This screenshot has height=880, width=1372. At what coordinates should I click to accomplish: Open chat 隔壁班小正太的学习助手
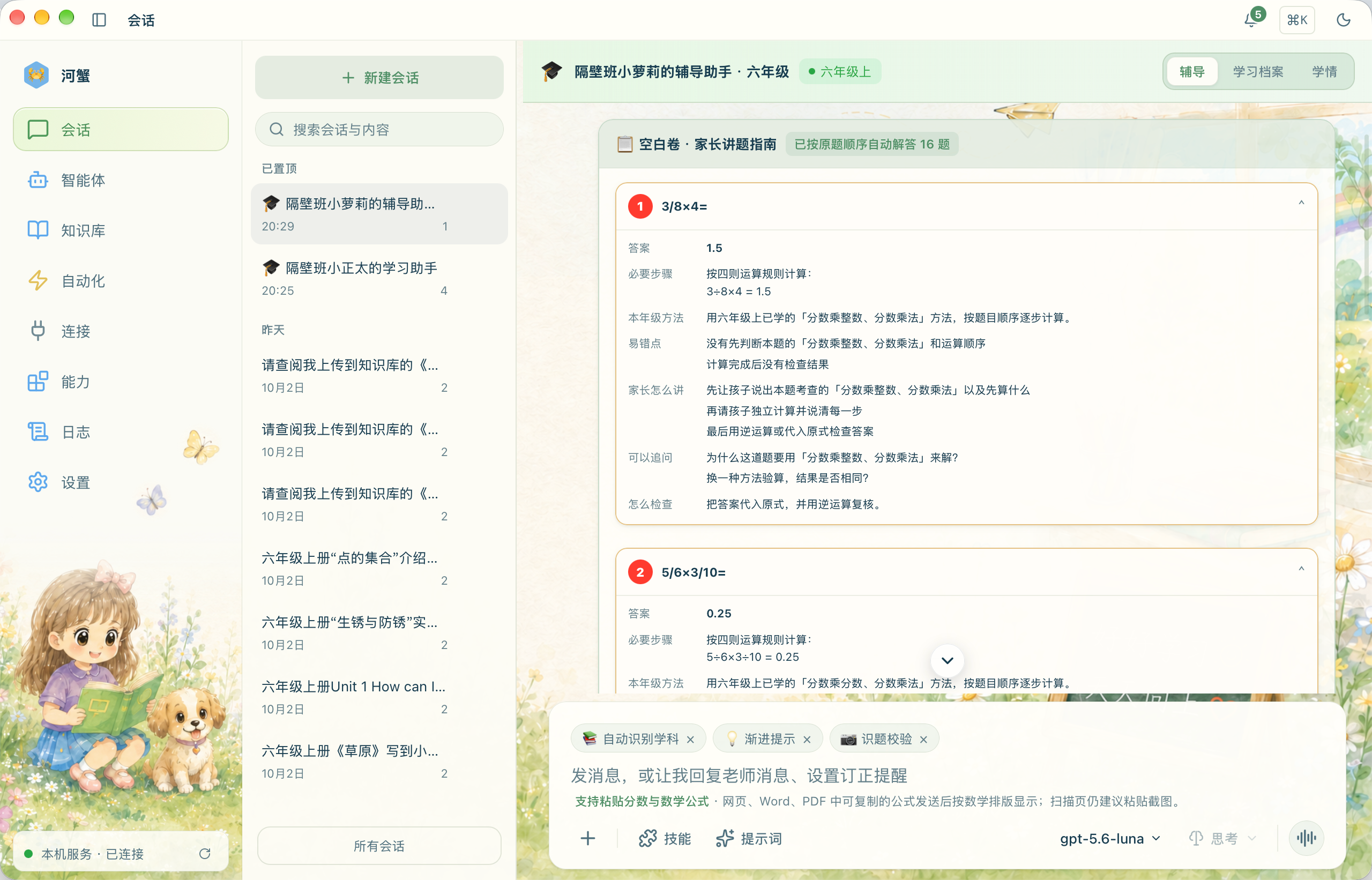pyautogui.click(x=379, y=278)
